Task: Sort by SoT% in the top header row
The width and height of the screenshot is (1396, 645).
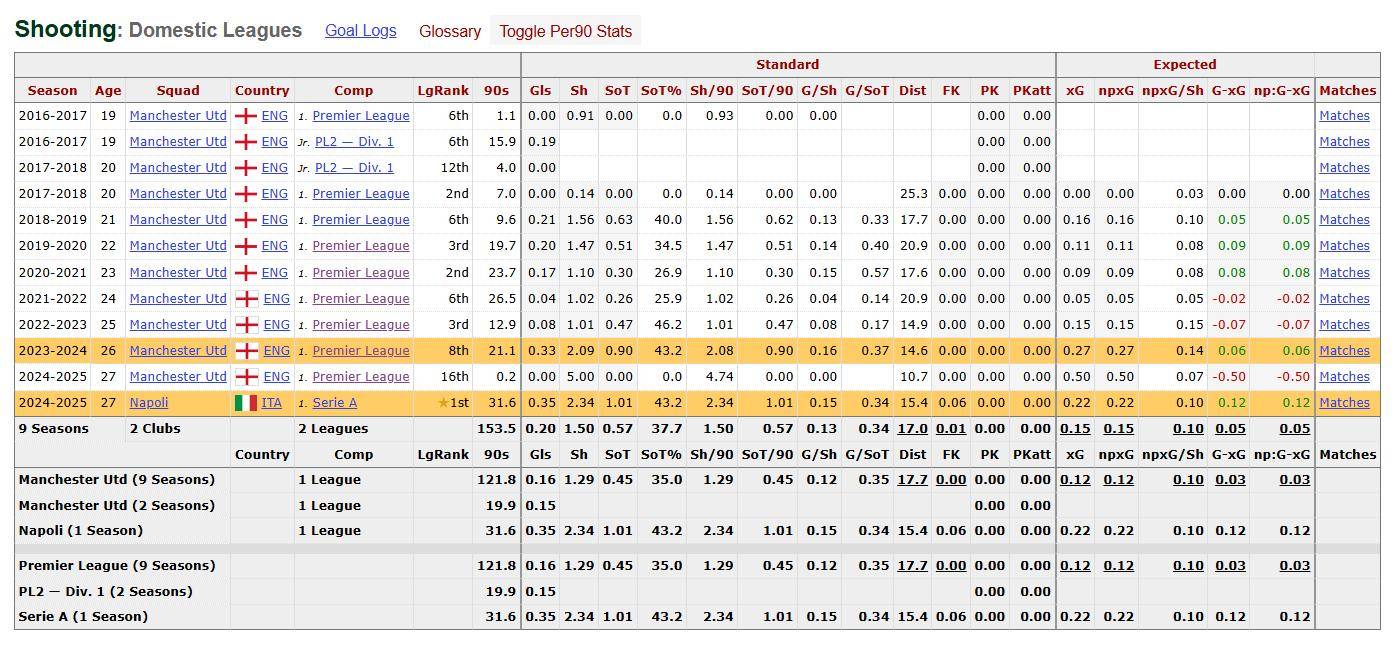Action: pos(661,90)
